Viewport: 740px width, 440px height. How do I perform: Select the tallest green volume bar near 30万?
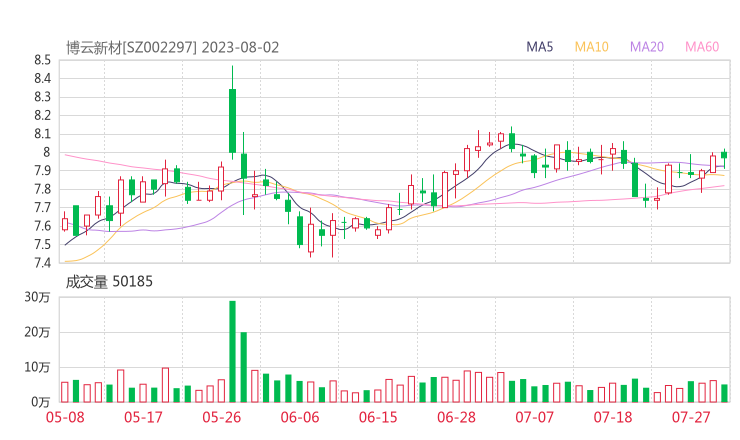[232, 352]
